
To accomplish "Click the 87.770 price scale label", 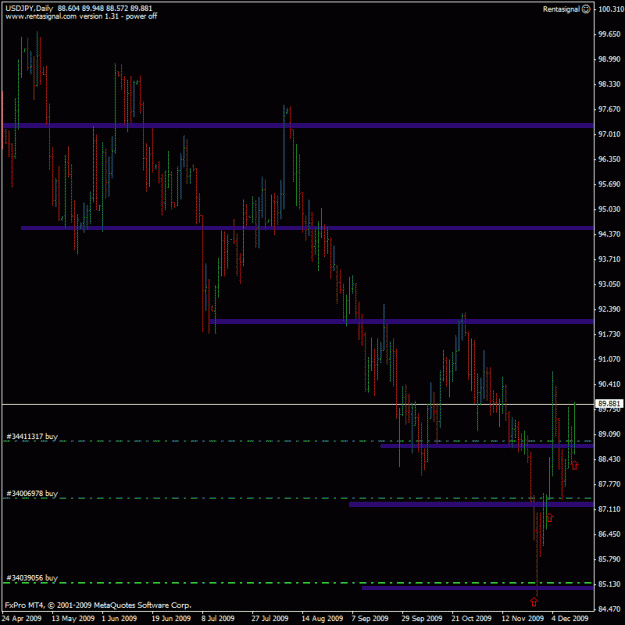I will (x=610, y=484).
